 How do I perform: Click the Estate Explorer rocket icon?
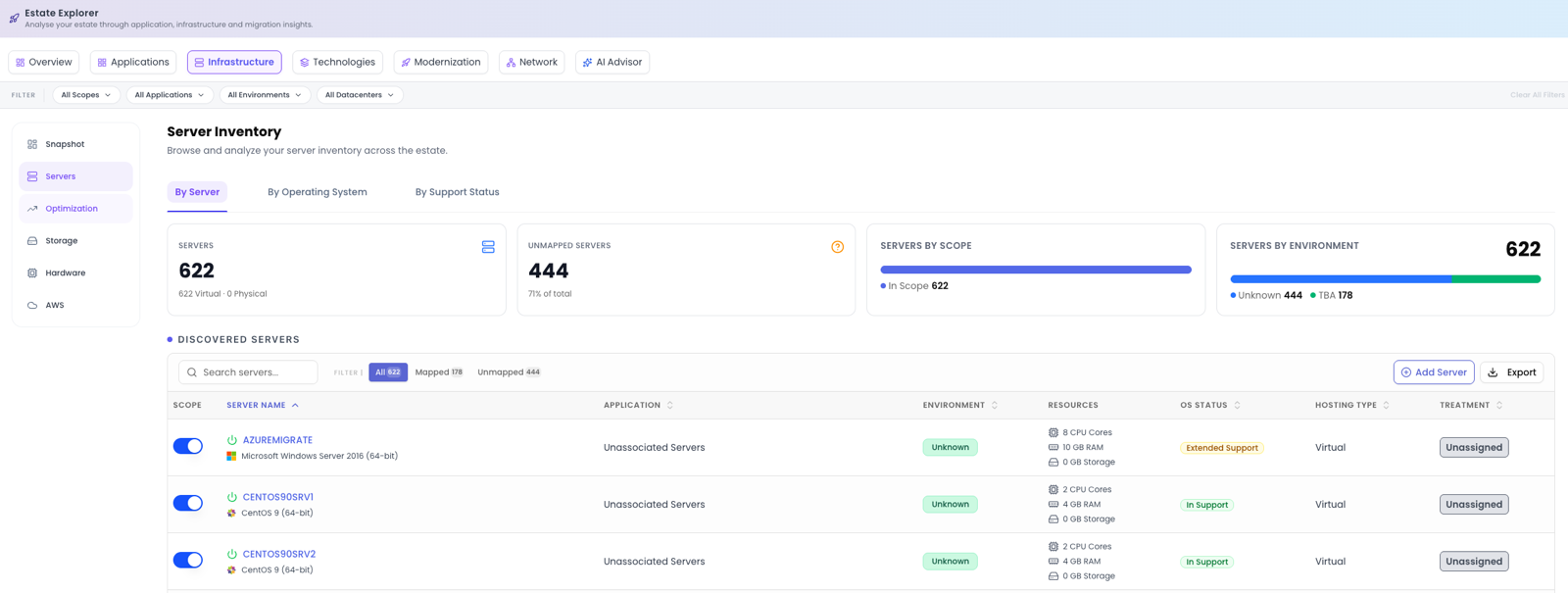point(14,18)
